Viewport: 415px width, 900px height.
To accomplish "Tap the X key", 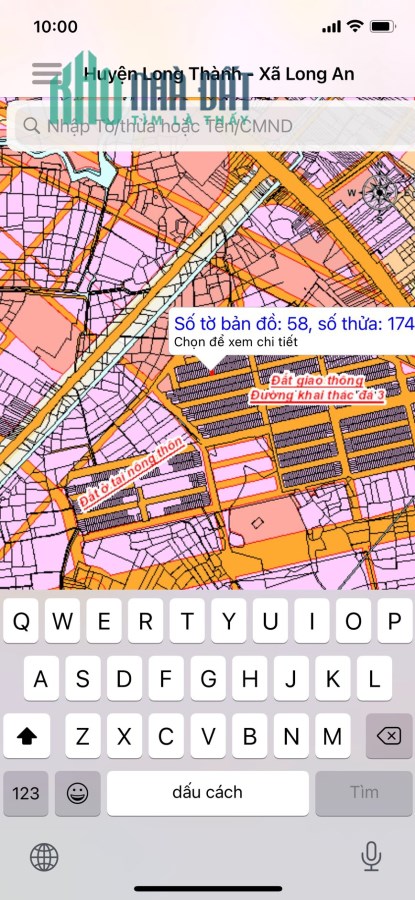I will [125, 736].
